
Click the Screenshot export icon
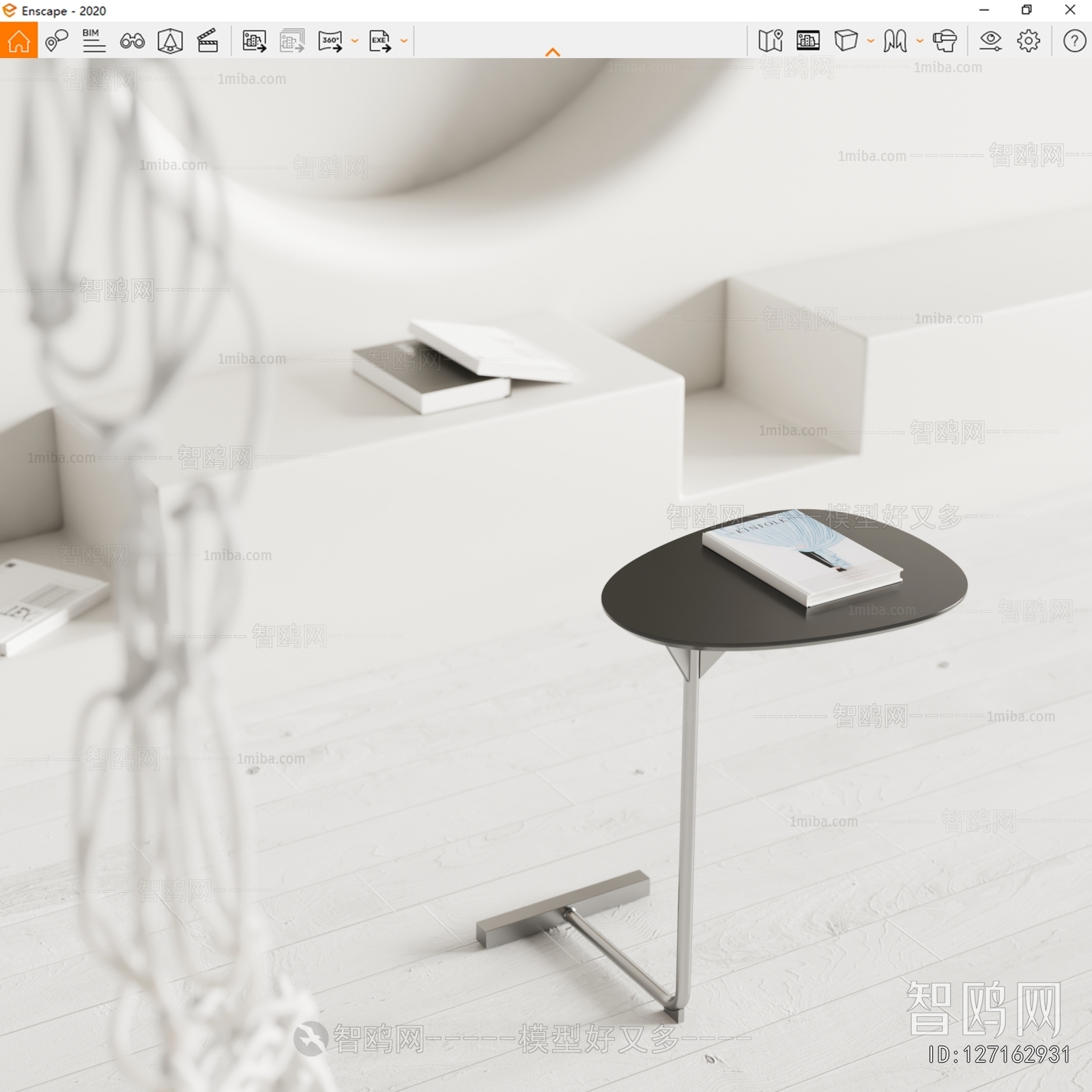pos(254,41)
